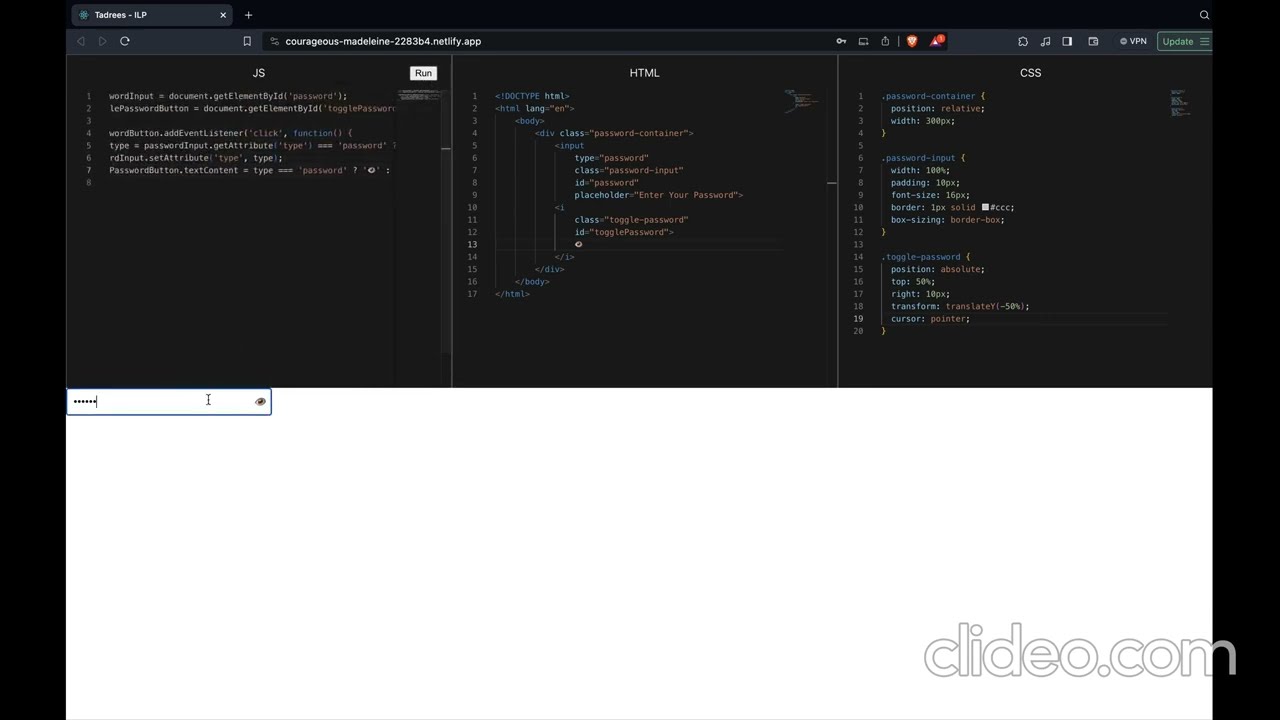This screenshot has width=1280, height=720.
Task: Go back using the browser back arrow
Action: coord(81,41)
